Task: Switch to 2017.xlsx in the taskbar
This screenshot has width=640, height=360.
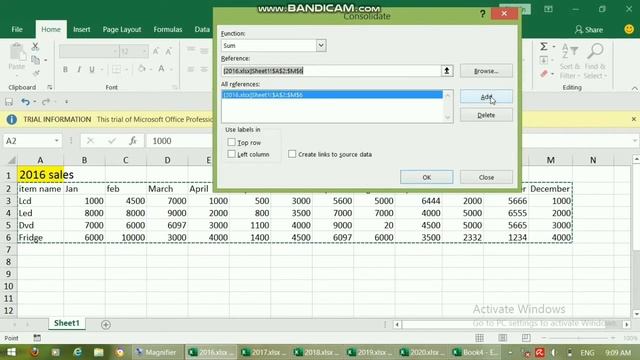Action: (264, 352)
